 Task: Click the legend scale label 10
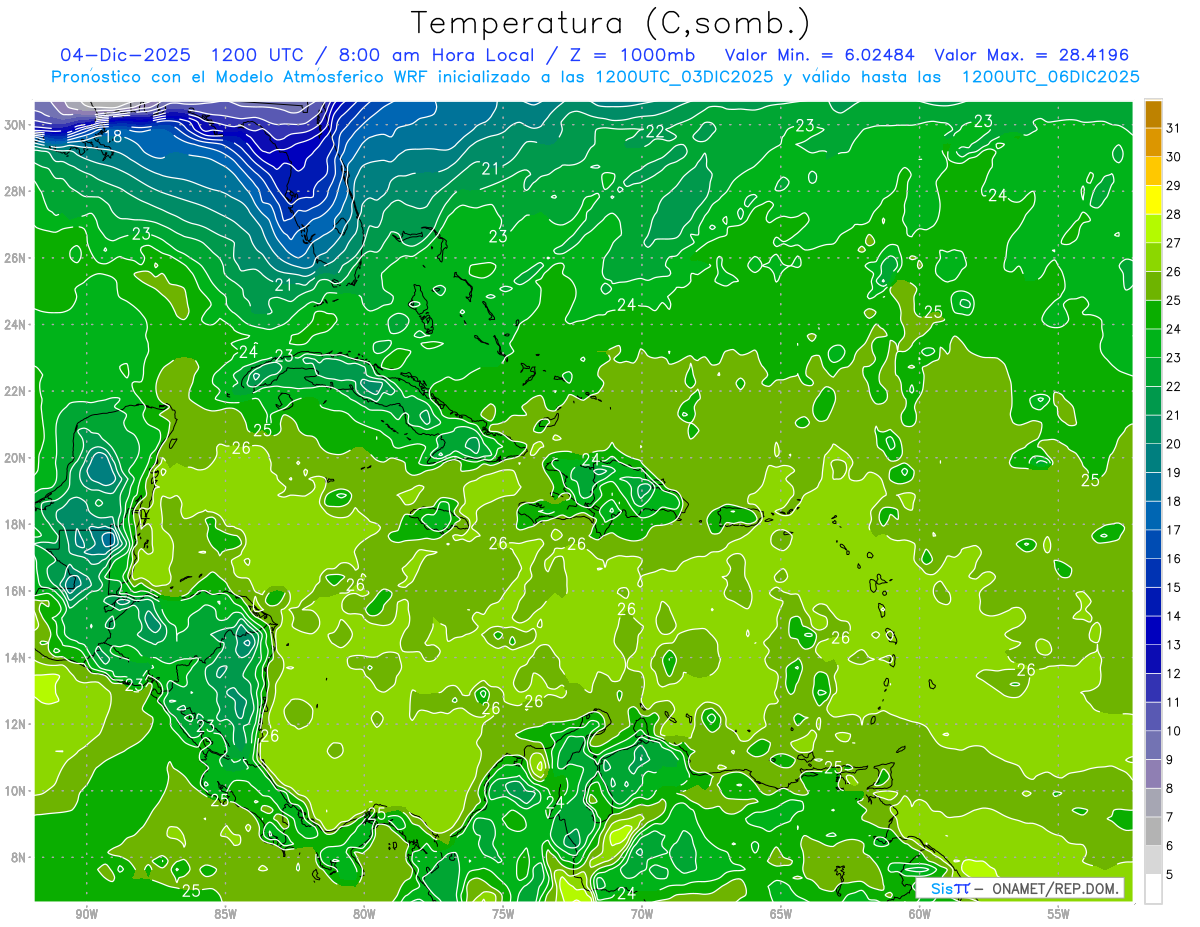pos(1174,731)
